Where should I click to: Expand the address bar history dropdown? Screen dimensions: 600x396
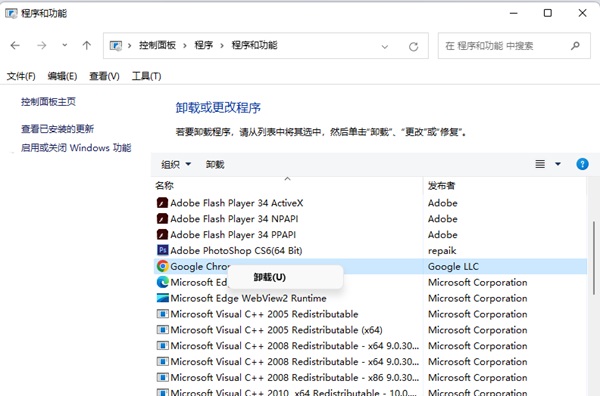coord(385,47)
